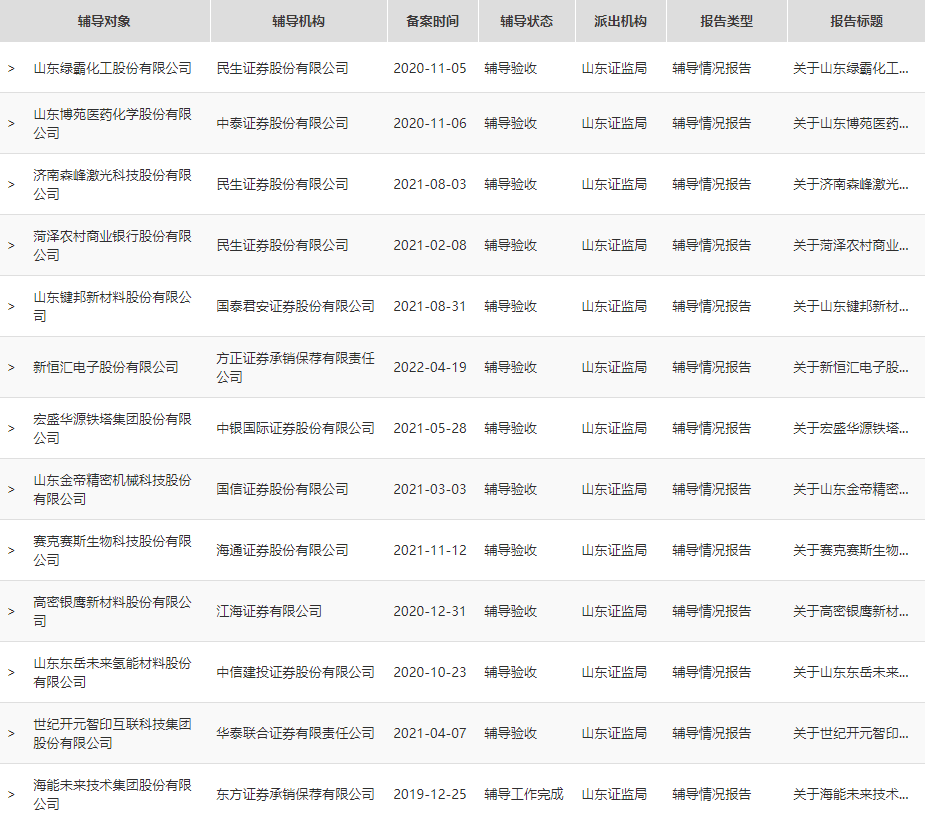Click the 报告标题 column header

click(857, 21)
